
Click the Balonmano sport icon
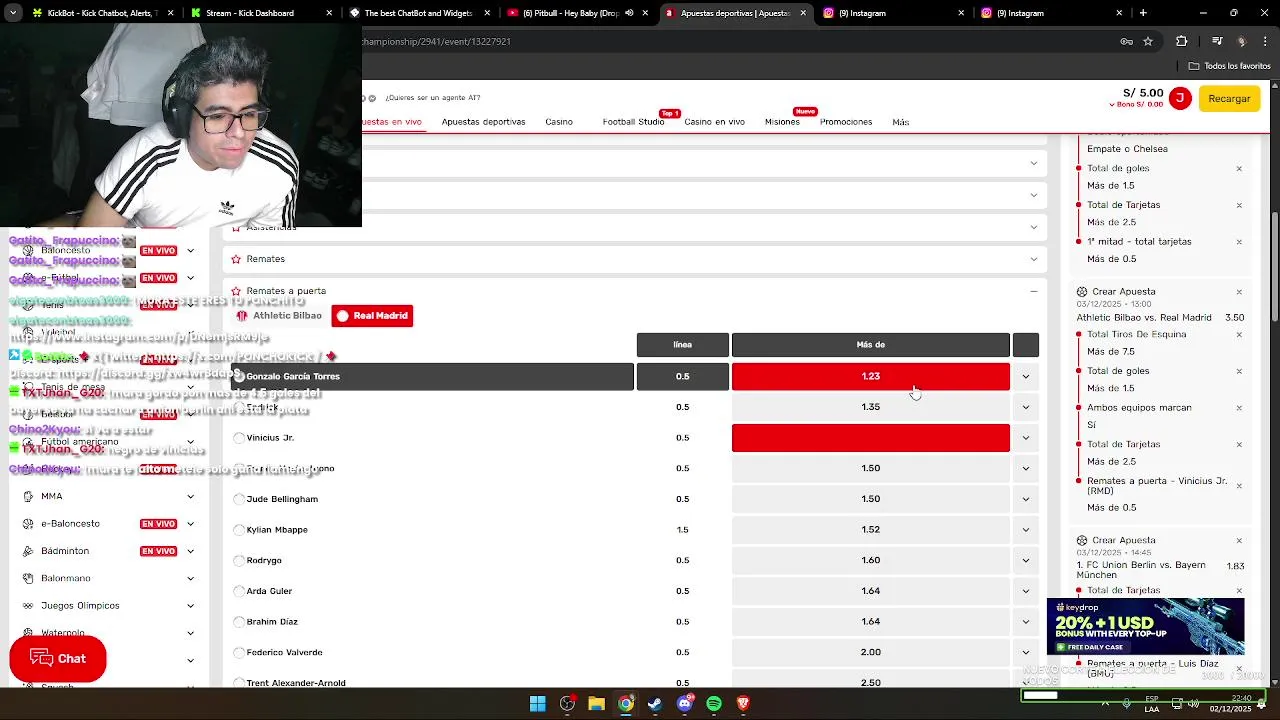tap(27, 578)
